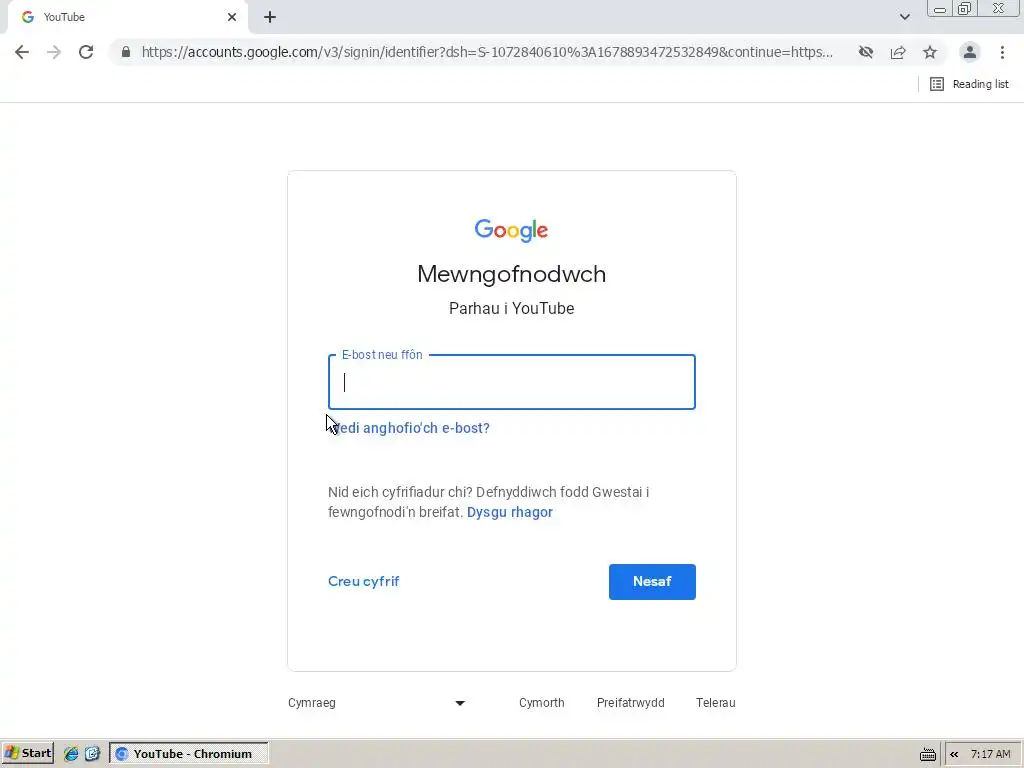The height and width of the screenshot is (768, 1024).
Task: Open site info via the padlock icon
Action: pos(126,52)
